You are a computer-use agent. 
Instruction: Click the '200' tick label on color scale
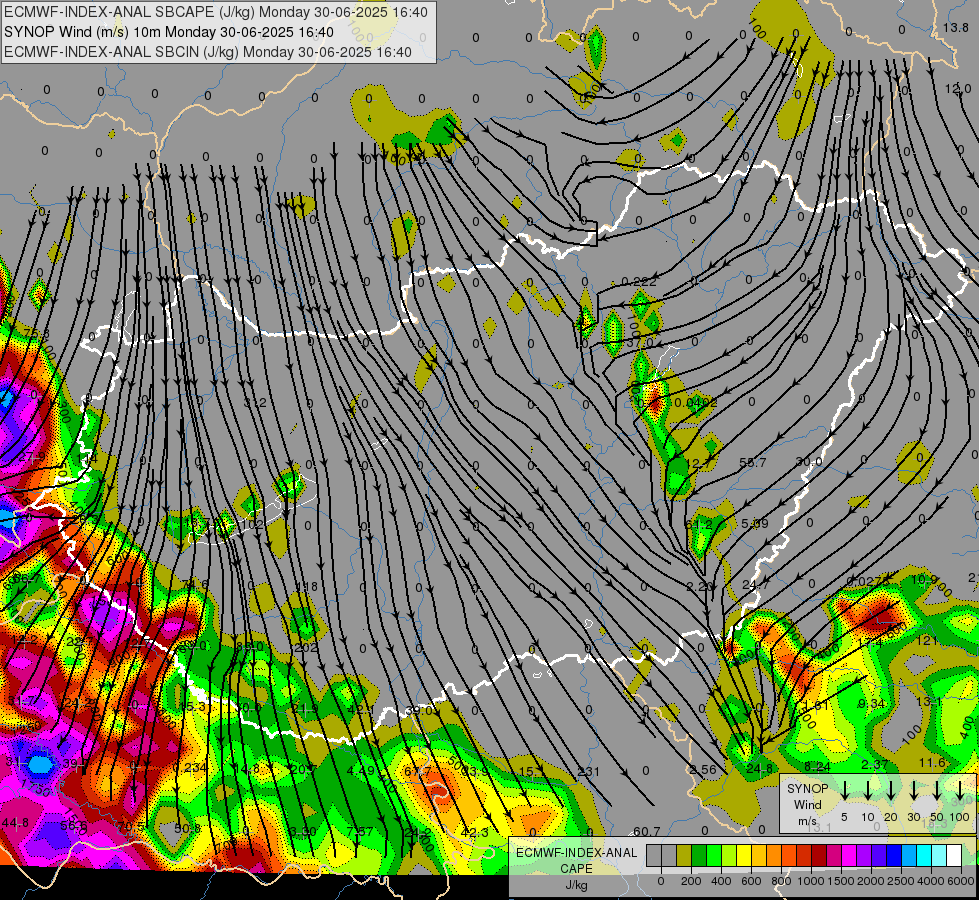click(691, 881)
